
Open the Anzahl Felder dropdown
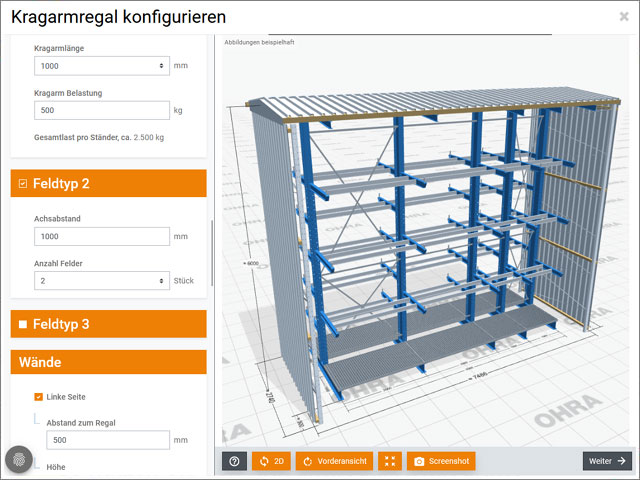[x=101, y=281]
